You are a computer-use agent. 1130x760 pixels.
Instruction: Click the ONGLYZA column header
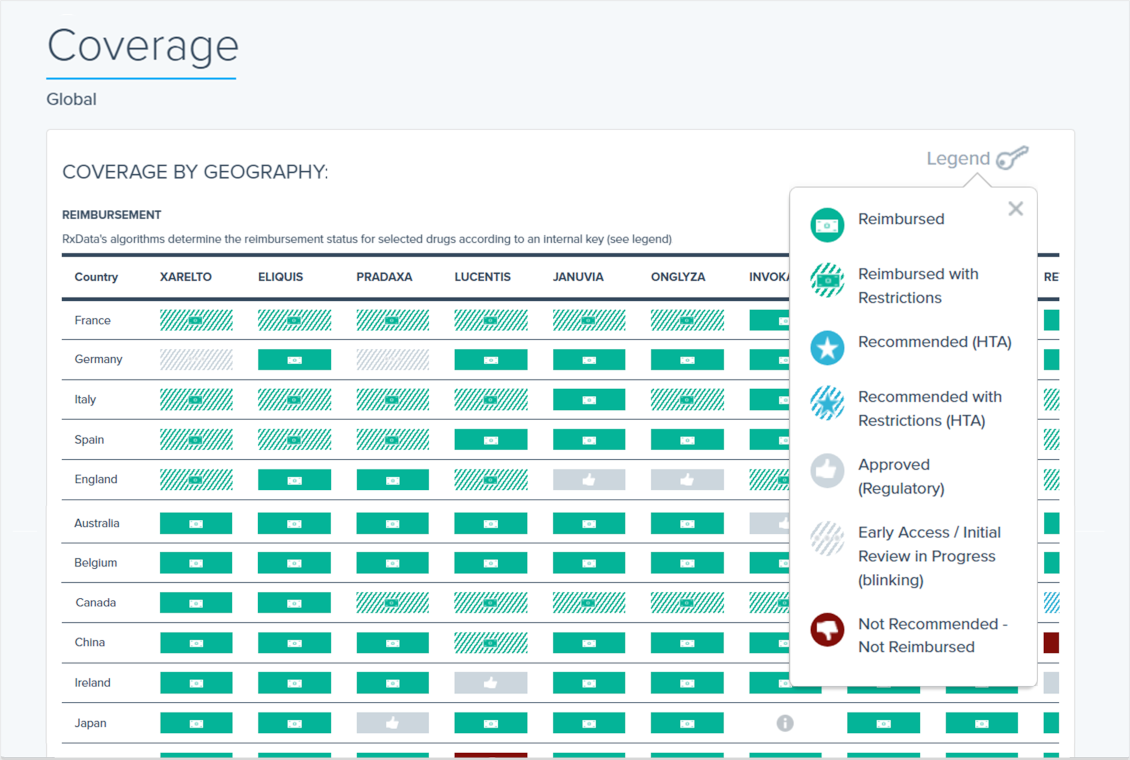[x=678, y=277]
